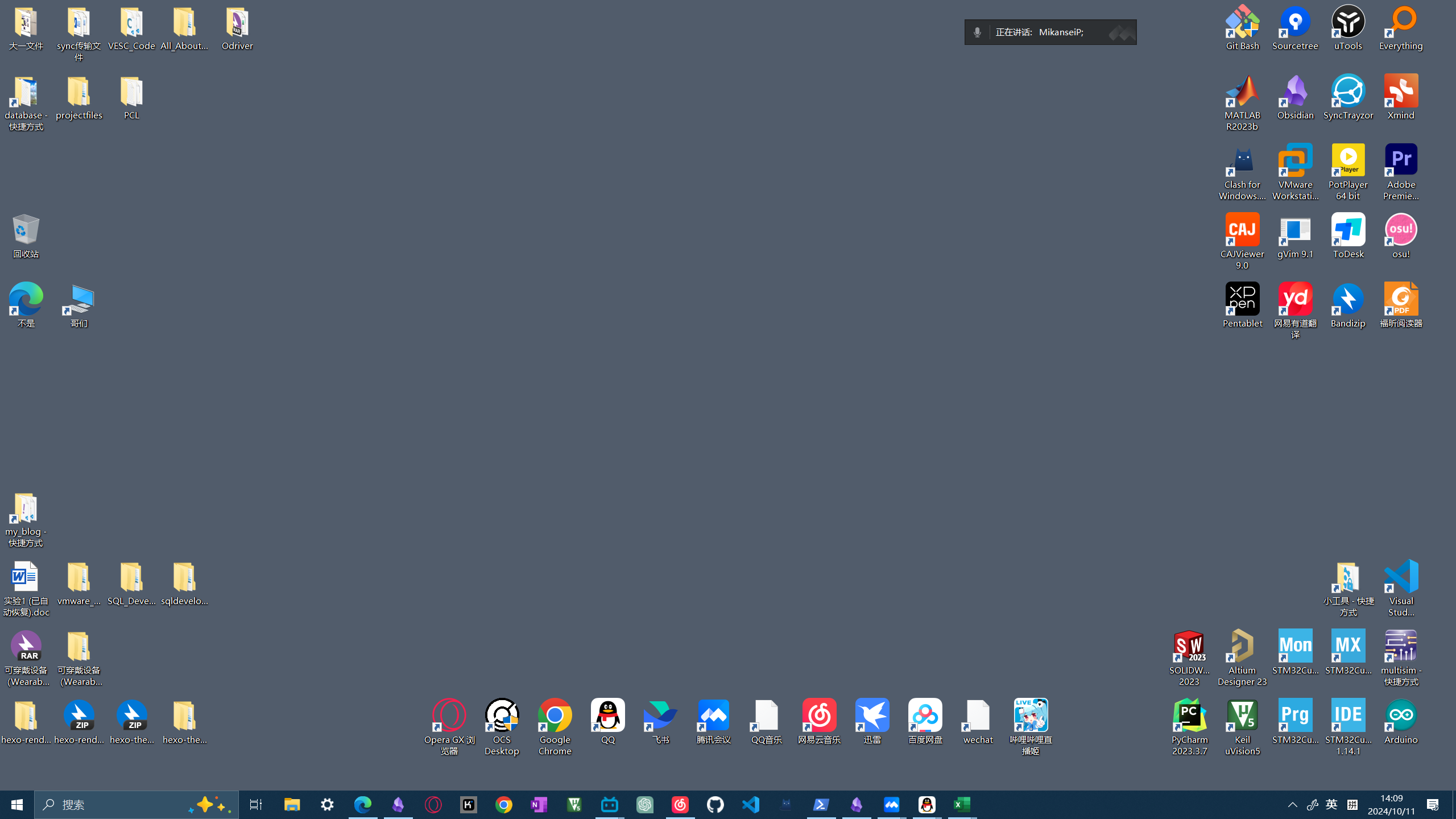Open the SOLIDWORKS 2023 shortcut
This screenshot has height=819, width=1456.
pos(1189,658)
